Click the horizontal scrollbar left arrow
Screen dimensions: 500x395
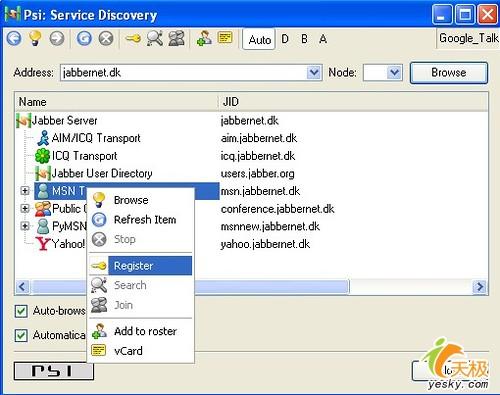22,287
